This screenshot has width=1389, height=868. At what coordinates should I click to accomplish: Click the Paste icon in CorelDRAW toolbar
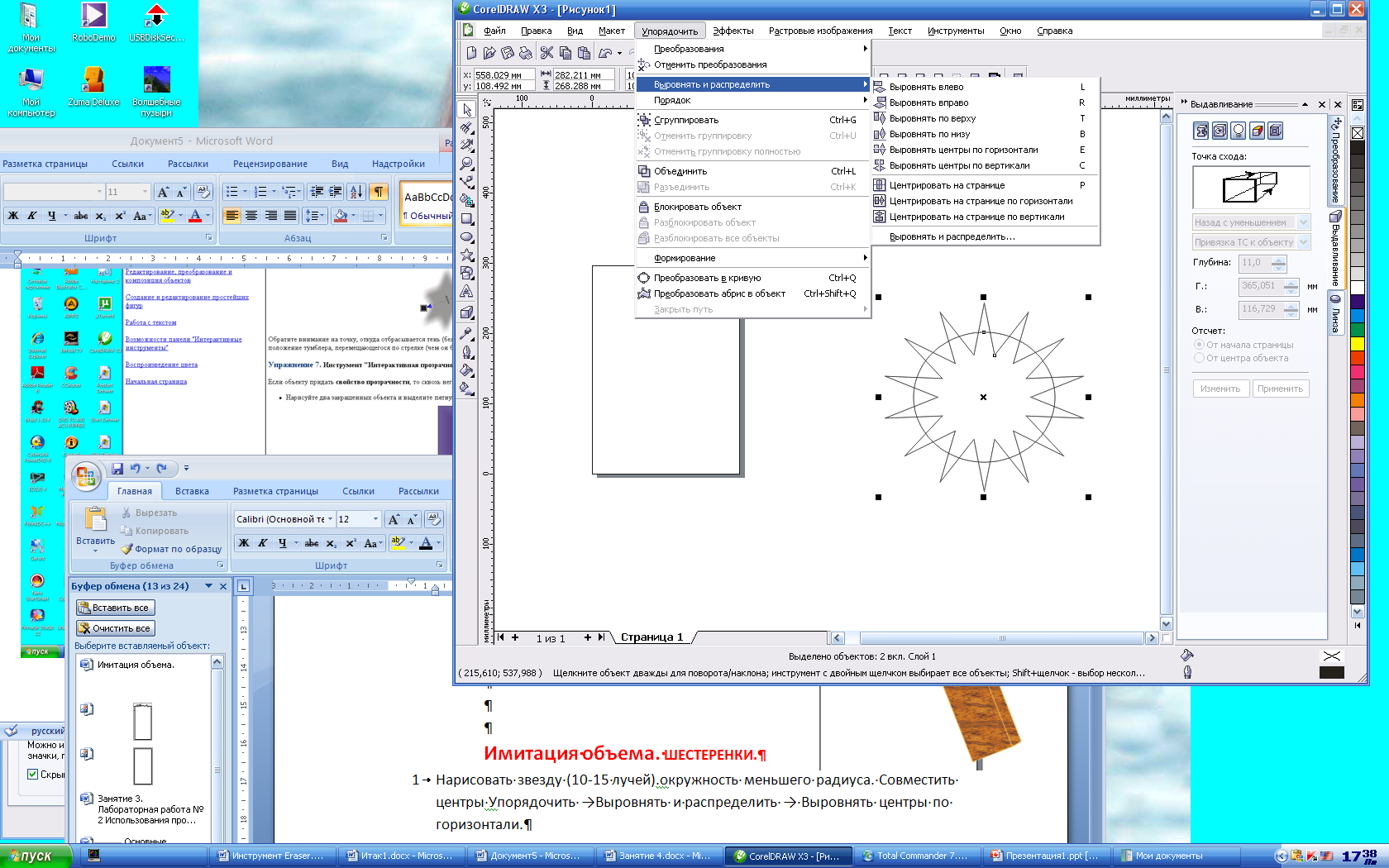click(584, 53)
